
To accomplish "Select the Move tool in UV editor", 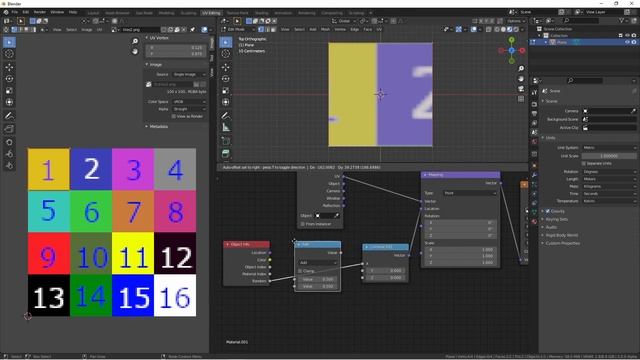I will tap(9, 67).
